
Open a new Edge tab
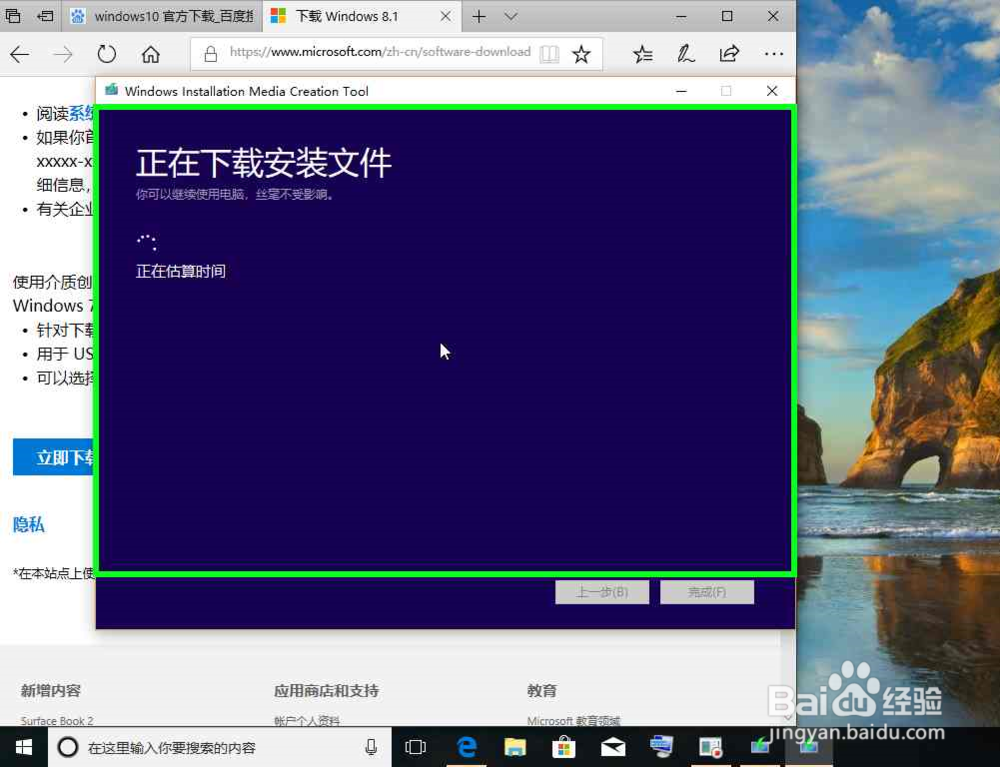[479, 17]
